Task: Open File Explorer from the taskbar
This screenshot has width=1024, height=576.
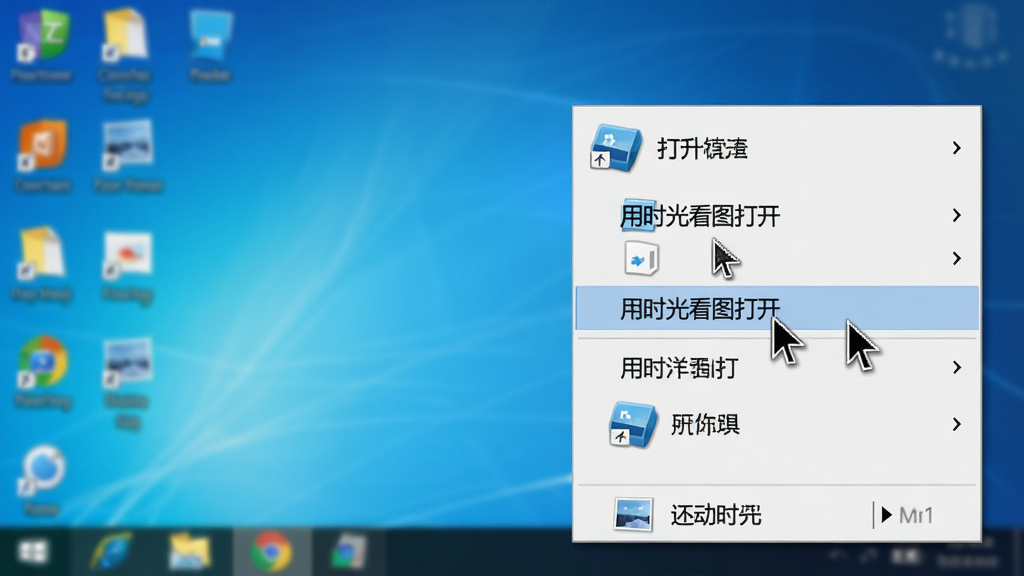Action: point(189,552)
